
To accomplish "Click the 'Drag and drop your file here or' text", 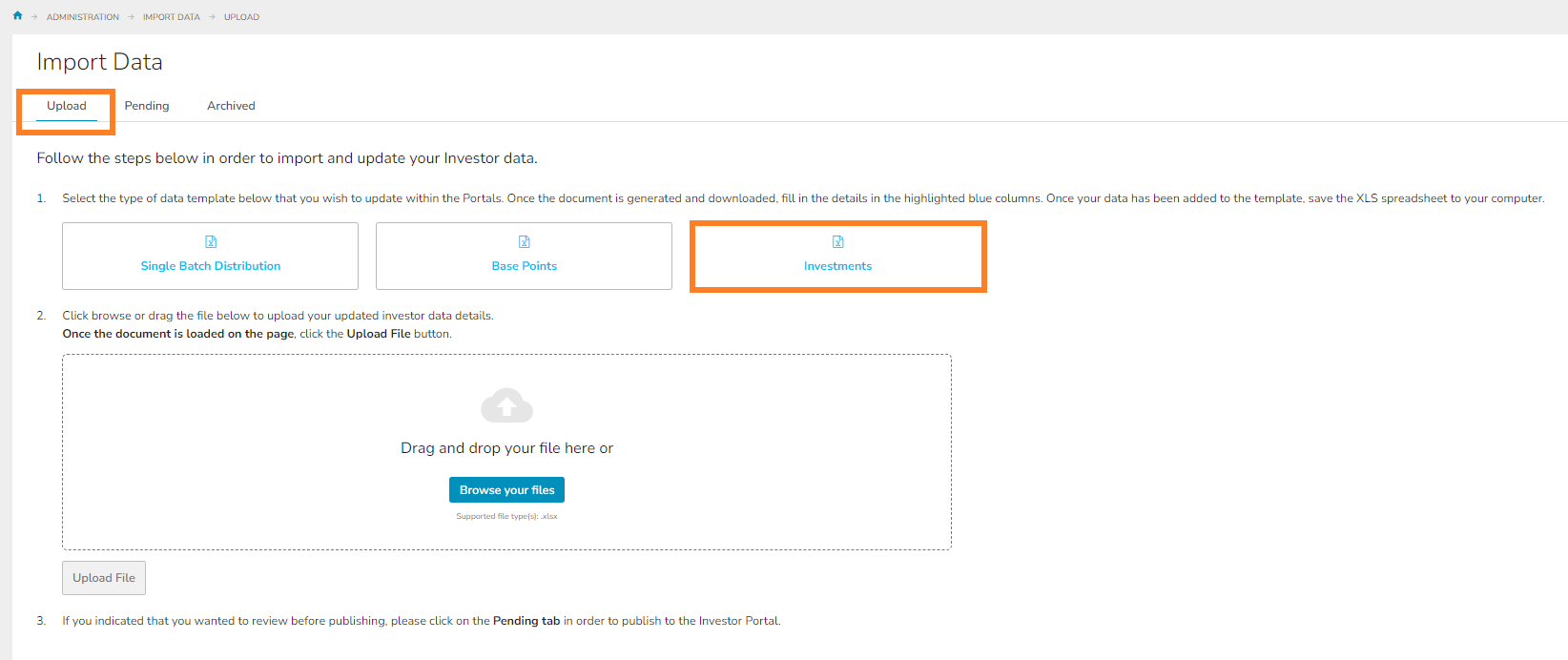I will pos(506,448).
